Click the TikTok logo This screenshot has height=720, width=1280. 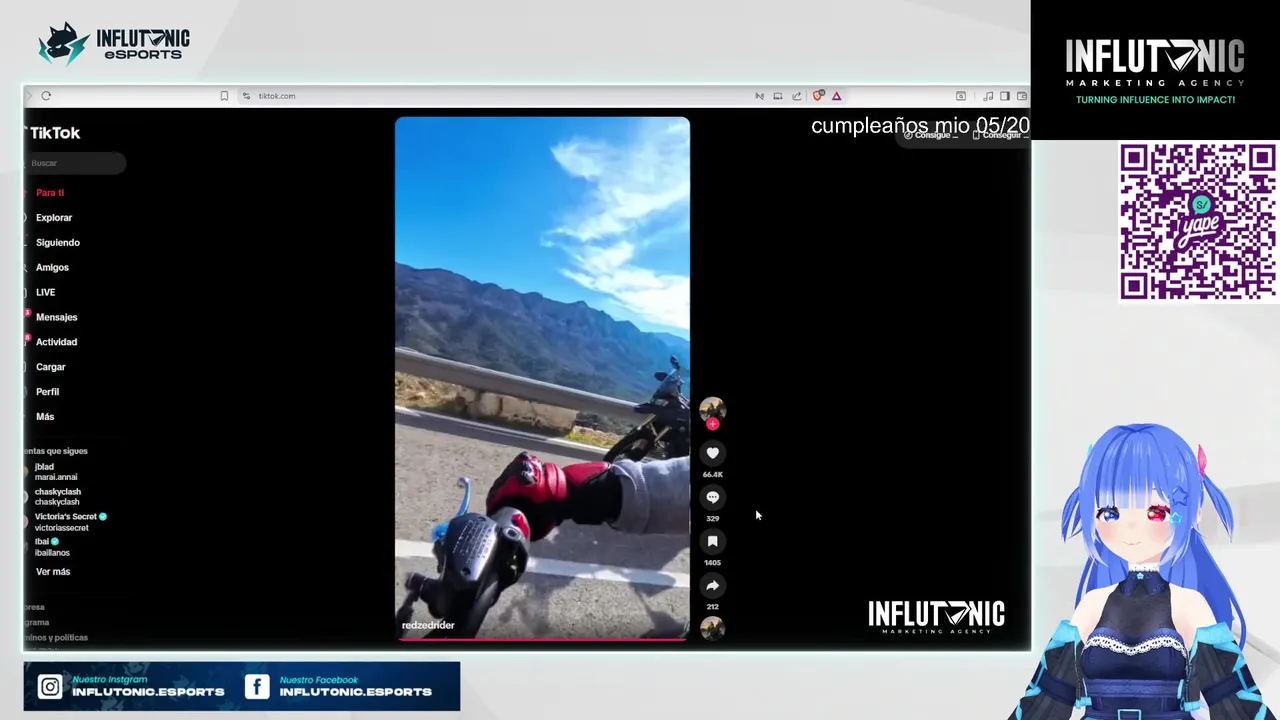point(53,132)
